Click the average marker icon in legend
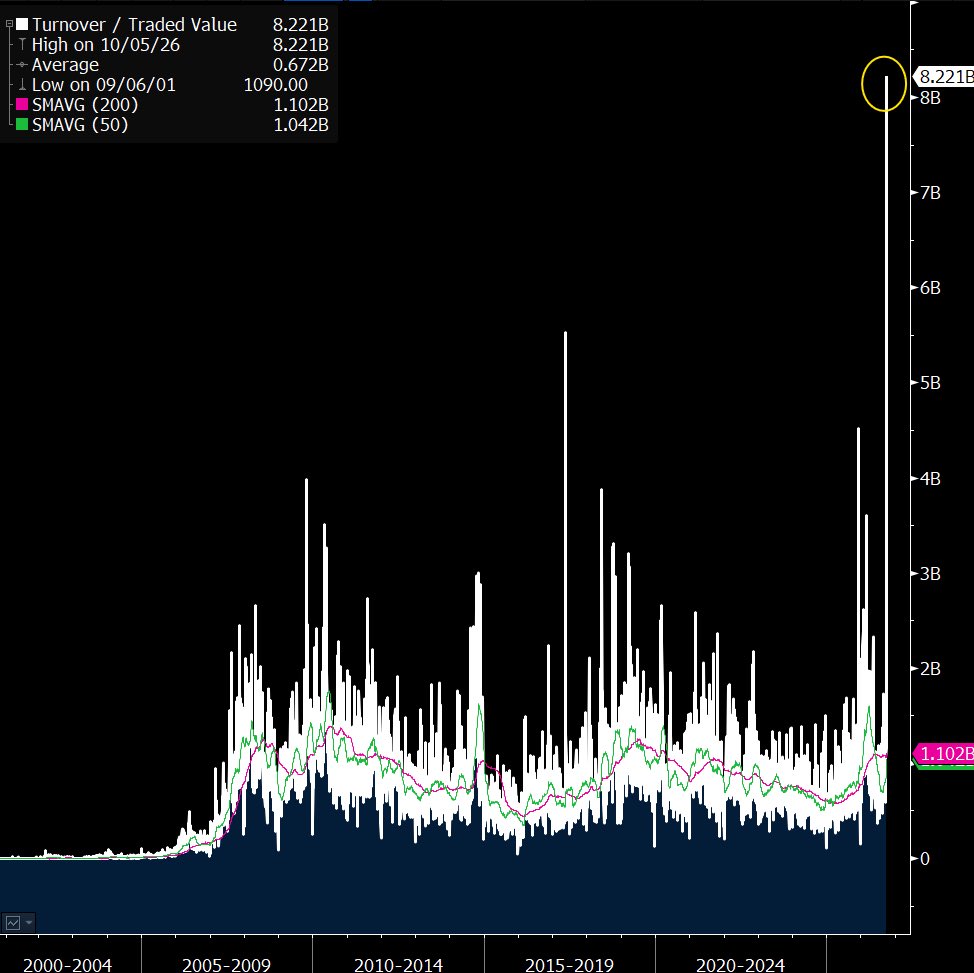The width and height of the screenshot is (974, 973). pyautogui.click(x=22, y=65)
